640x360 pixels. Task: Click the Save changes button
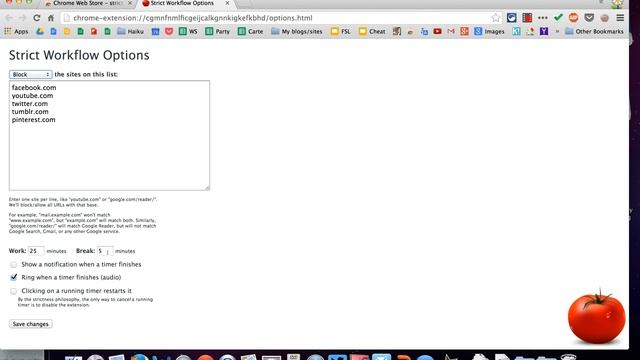(x=31, y=324)
